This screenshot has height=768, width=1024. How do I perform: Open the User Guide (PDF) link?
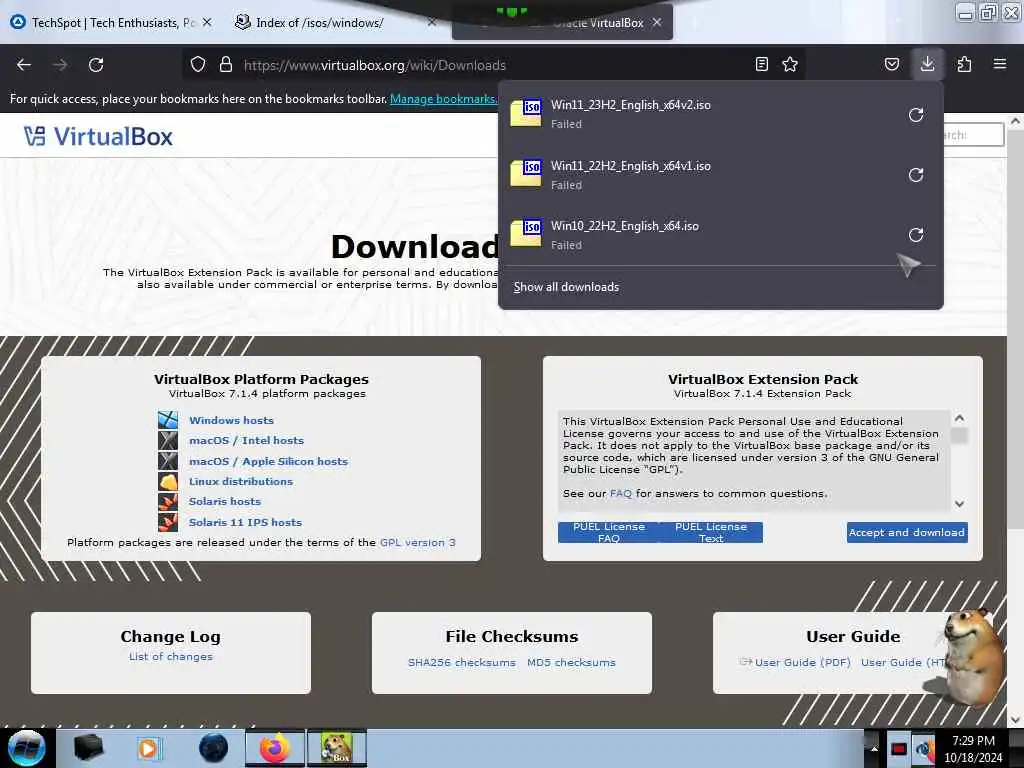pyautogui.click(x=803, y=662)
